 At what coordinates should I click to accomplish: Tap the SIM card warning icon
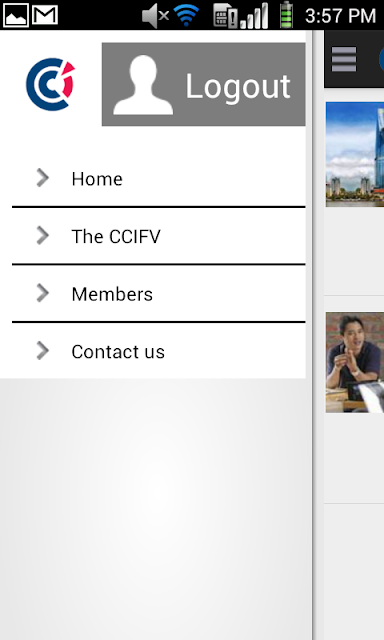[x=225, y=16]
